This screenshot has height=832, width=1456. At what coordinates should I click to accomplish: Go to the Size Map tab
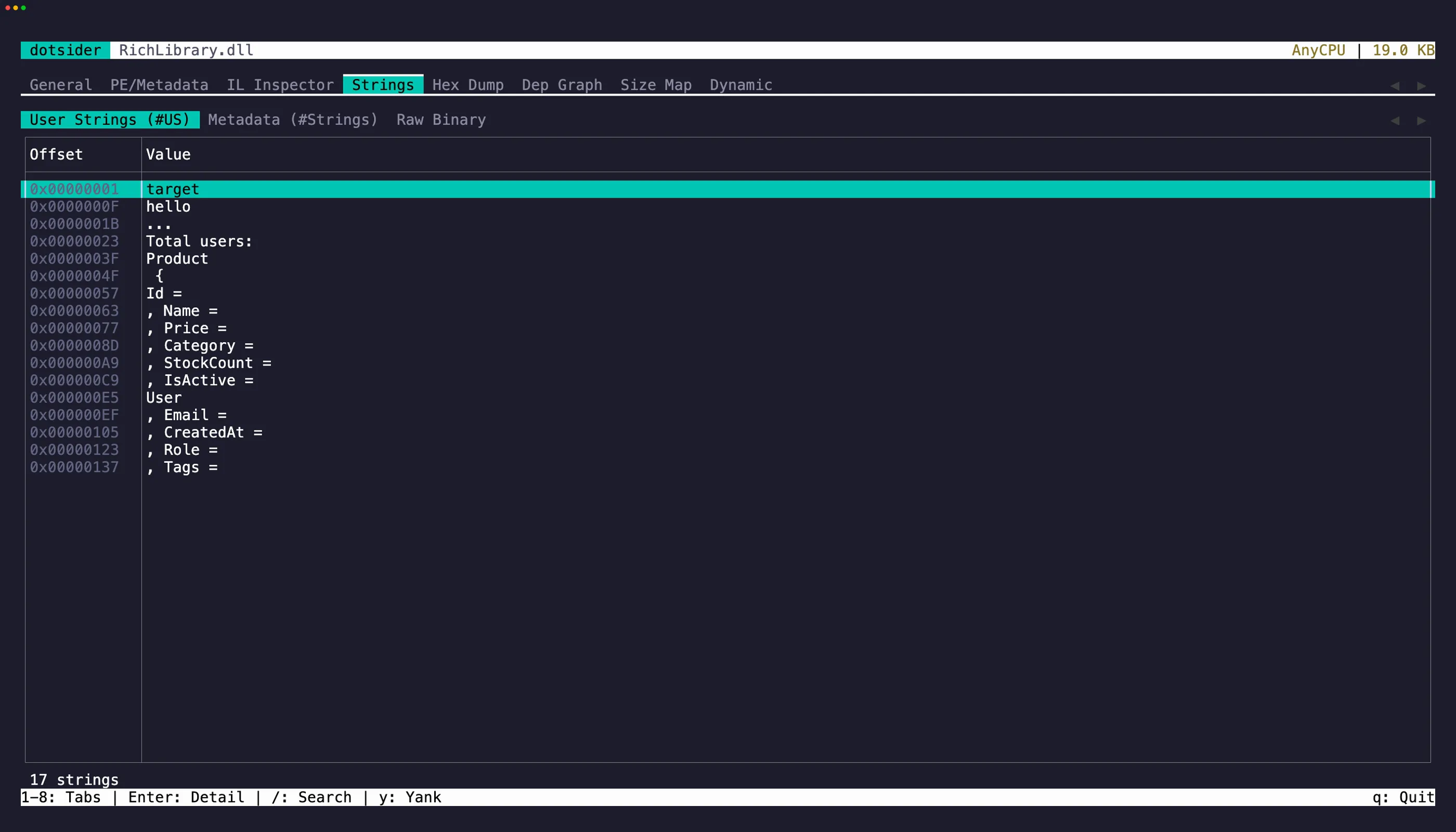[x=655, y=85]
